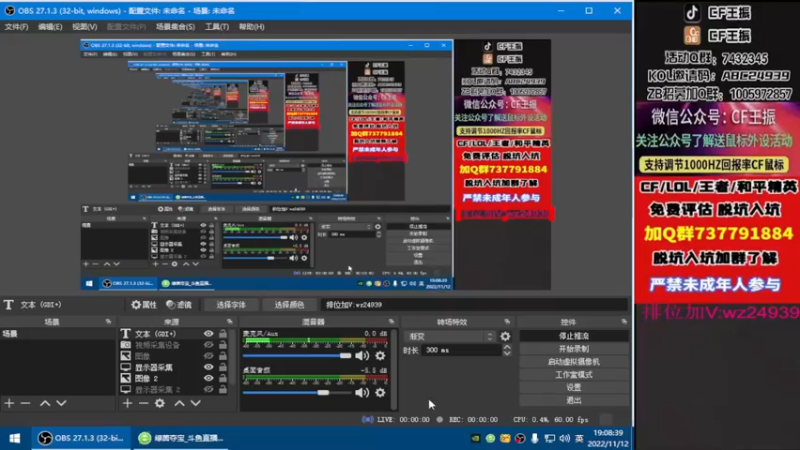Show the 图像 source eye icon
The image size is (800, 450).
[x=208, y=356]
